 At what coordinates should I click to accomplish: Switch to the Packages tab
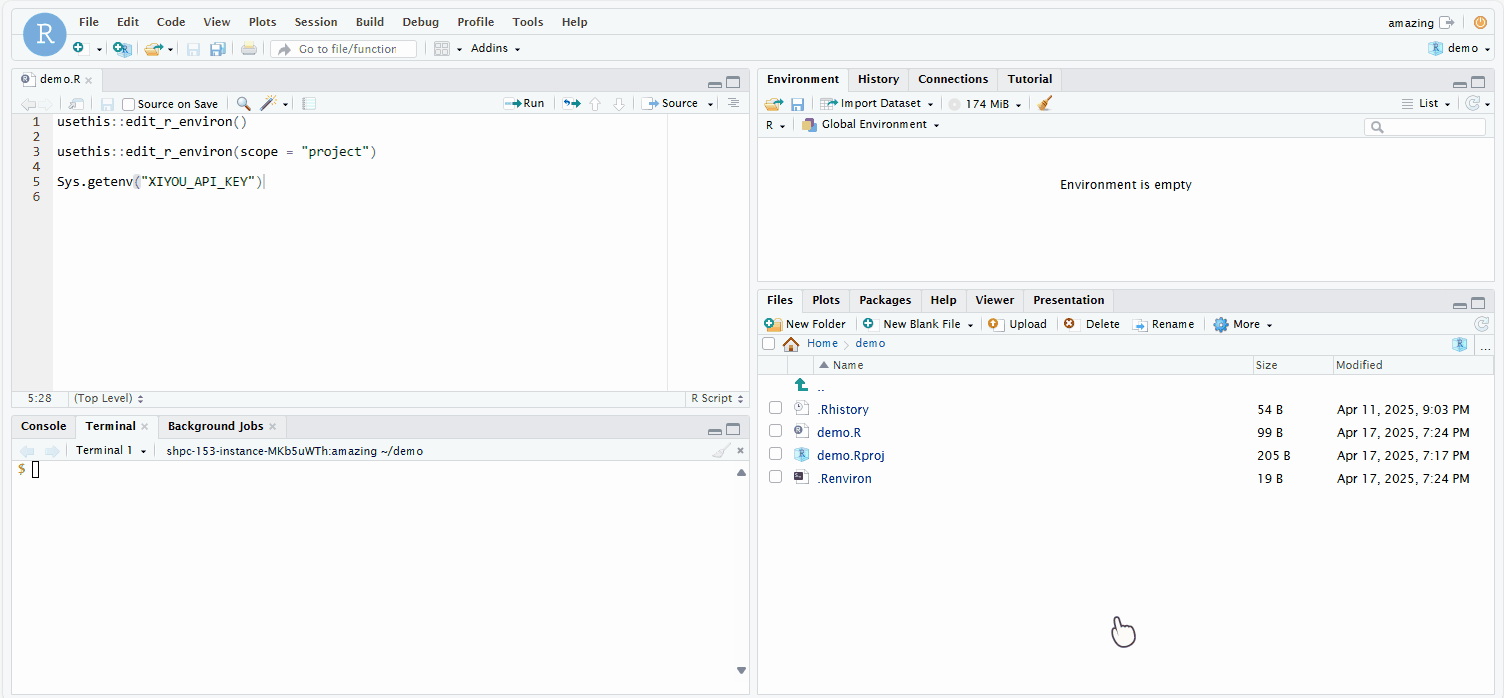pos(884,299)
